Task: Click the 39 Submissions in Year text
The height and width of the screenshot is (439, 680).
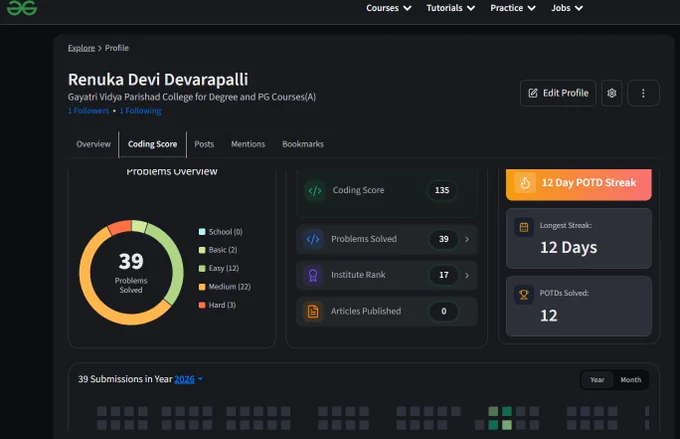Action: [x=125, y=379]
